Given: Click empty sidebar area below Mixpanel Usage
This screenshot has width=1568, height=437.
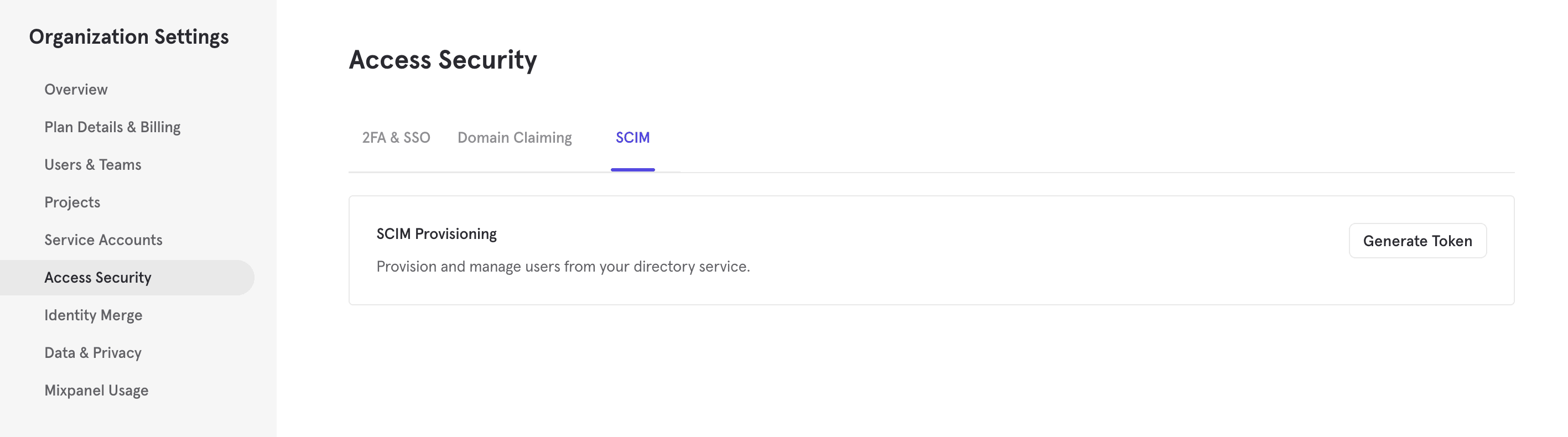Looking at the screenshot, I should click(138, 420).
